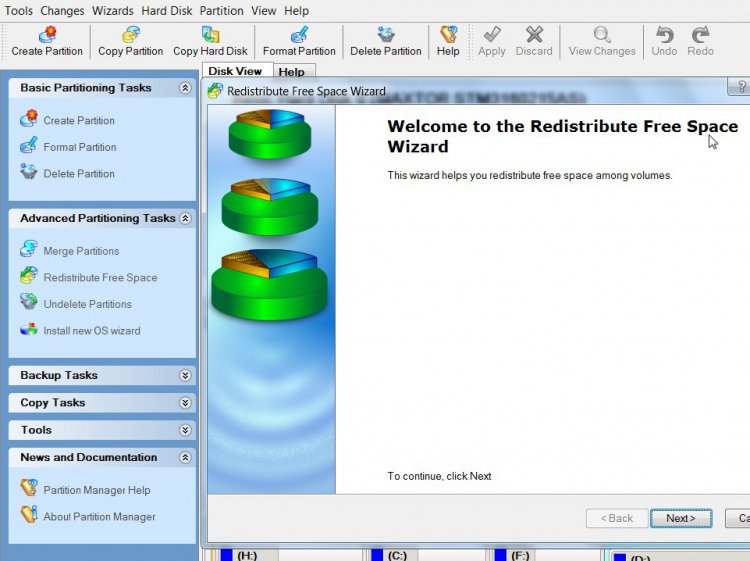
Task: Collapse the News and Documentation panel
Action: (x=185, y=458)
